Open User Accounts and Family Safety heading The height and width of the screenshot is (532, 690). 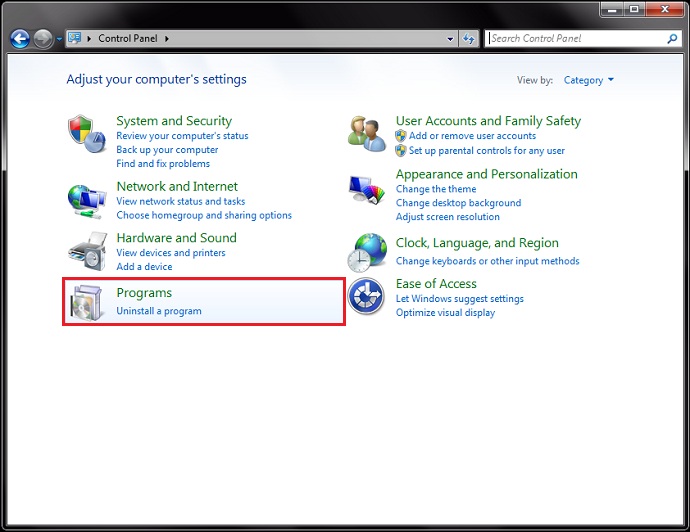pos(488,121)
